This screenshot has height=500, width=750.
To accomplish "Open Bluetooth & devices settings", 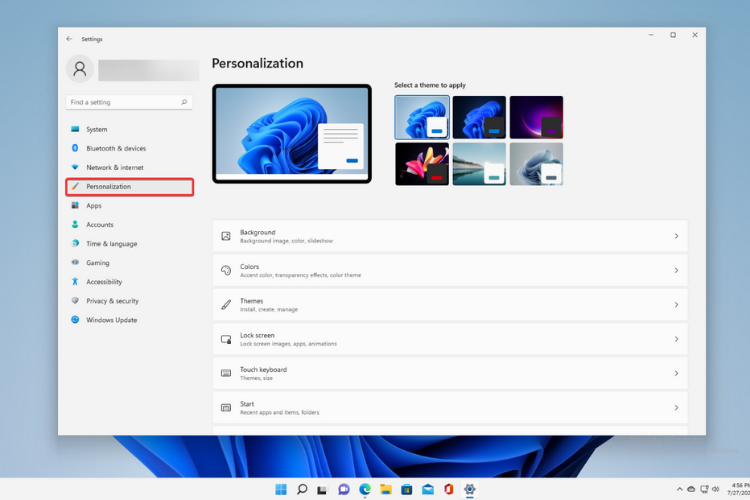I will pyautogui.click(x=115, y=148).
